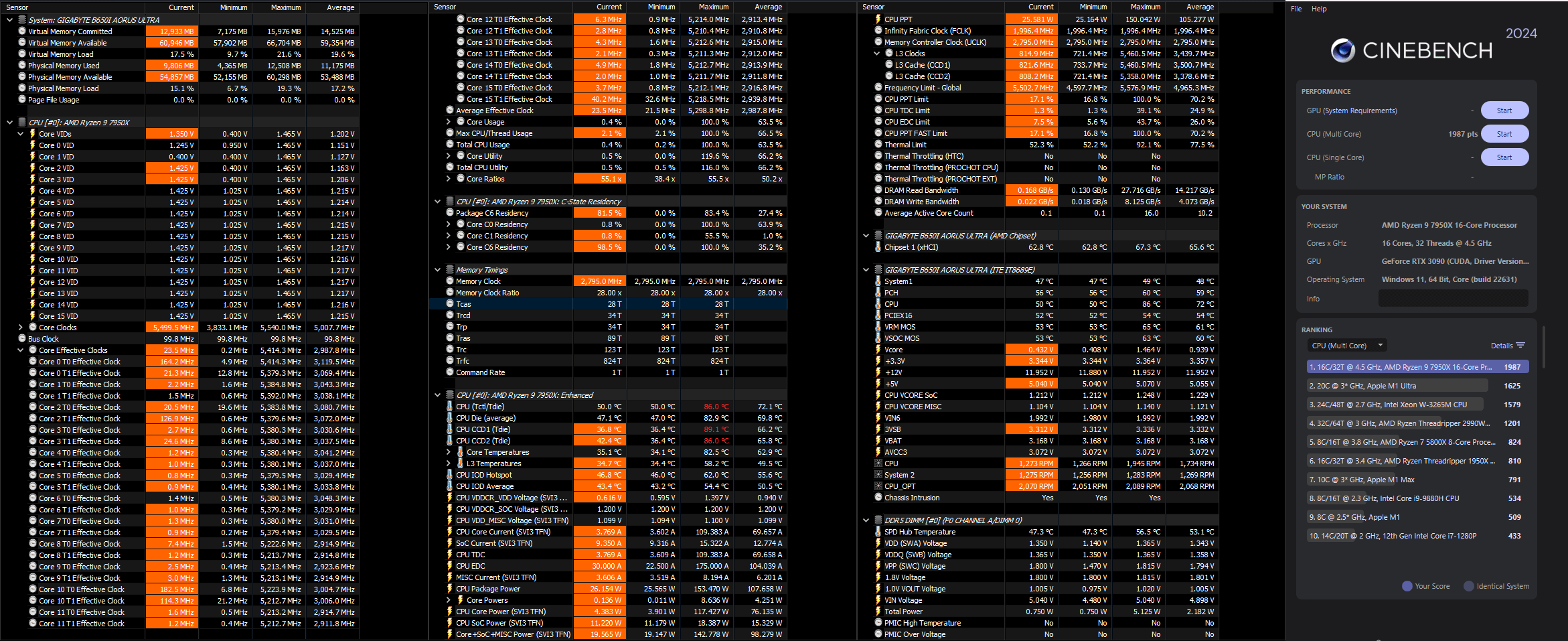Expand the L3 Temperatures node
This screenshot has width=1568, height=641.
[449, 464]
